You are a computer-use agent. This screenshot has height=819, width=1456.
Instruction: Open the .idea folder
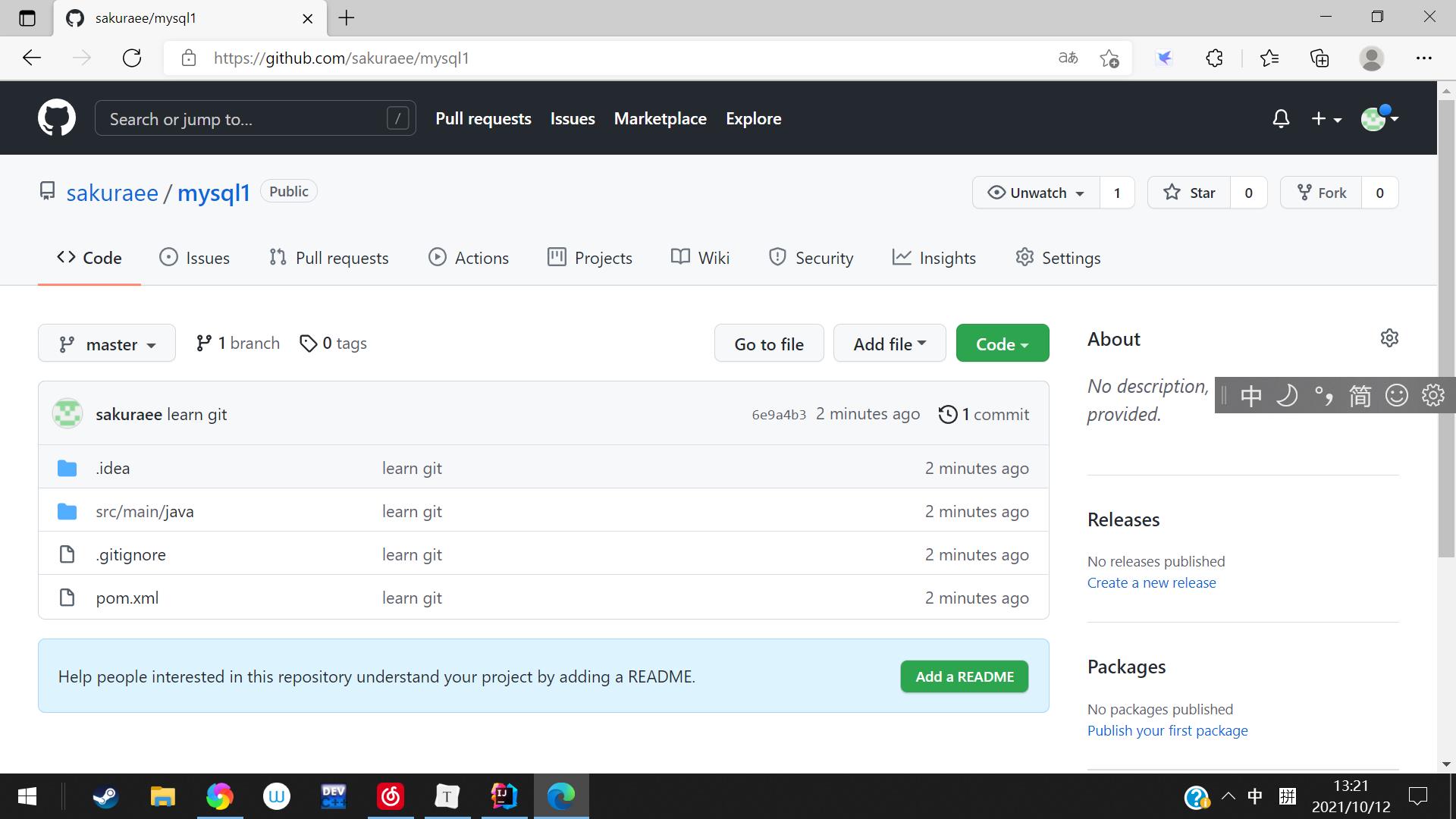pyautogui.click(x=112, y=468)
